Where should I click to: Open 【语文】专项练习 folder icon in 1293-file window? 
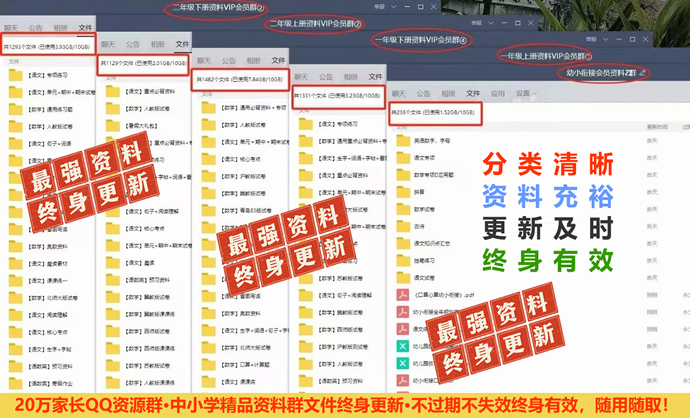(15, 75)
